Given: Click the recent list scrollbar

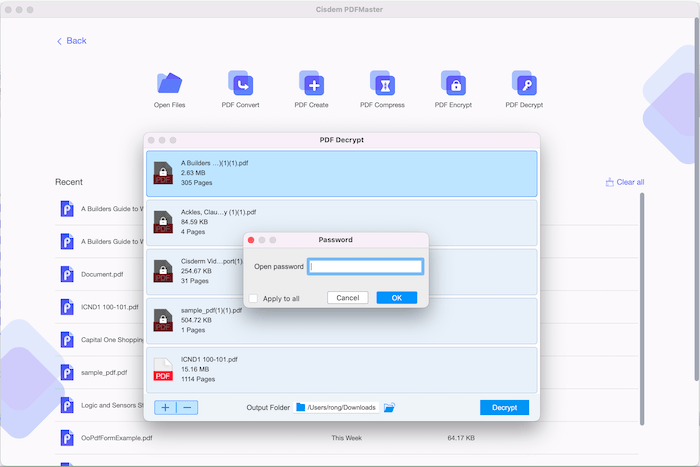Looking at the screenshot, I should point(642,309).
